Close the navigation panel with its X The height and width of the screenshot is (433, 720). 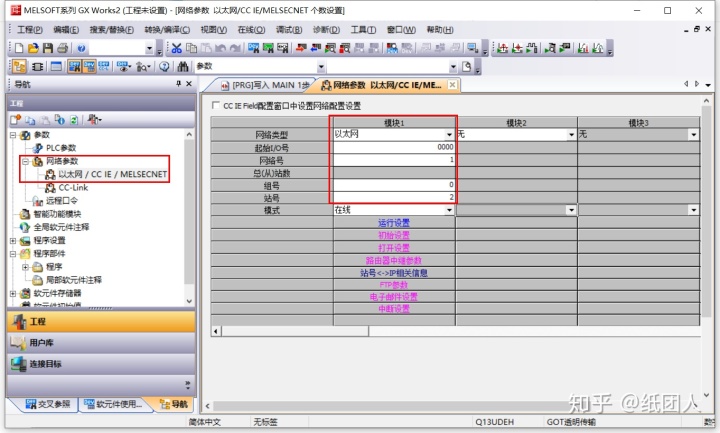[x=189, y=84]
